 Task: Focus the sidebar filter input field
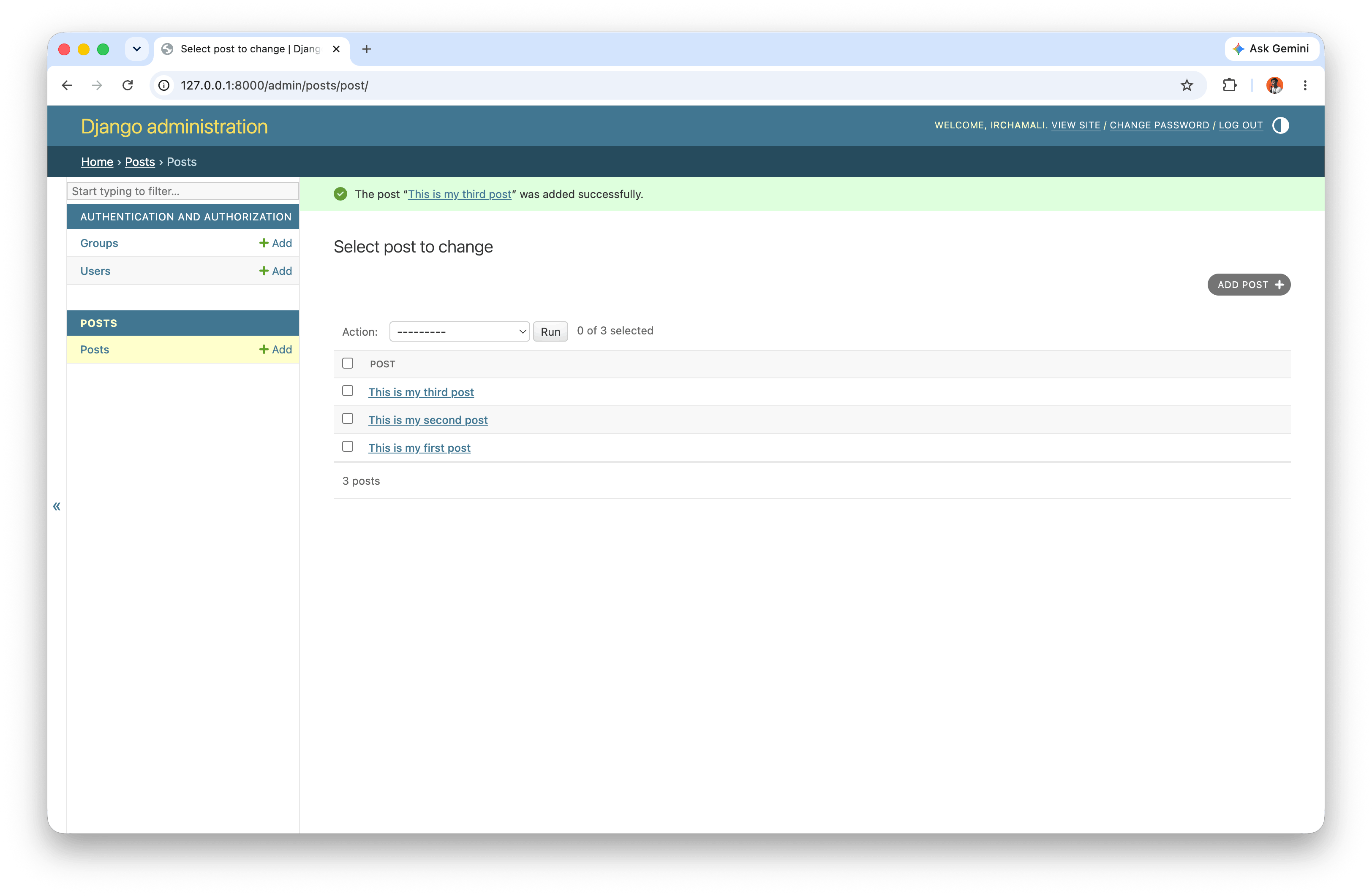coord(183,191)
